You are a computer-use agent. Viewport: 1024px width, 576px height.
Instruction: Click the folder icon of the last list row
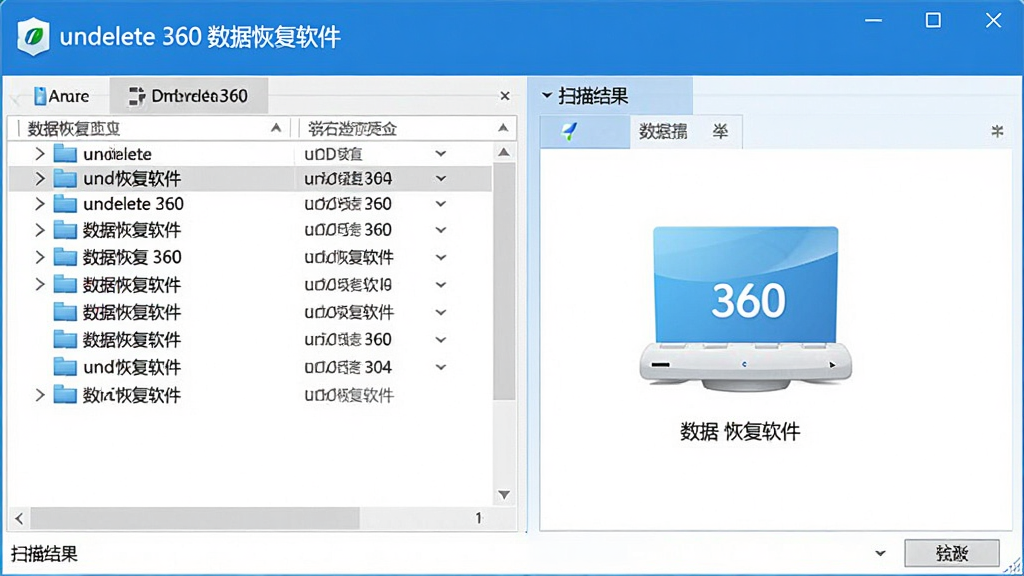(65, 394)
